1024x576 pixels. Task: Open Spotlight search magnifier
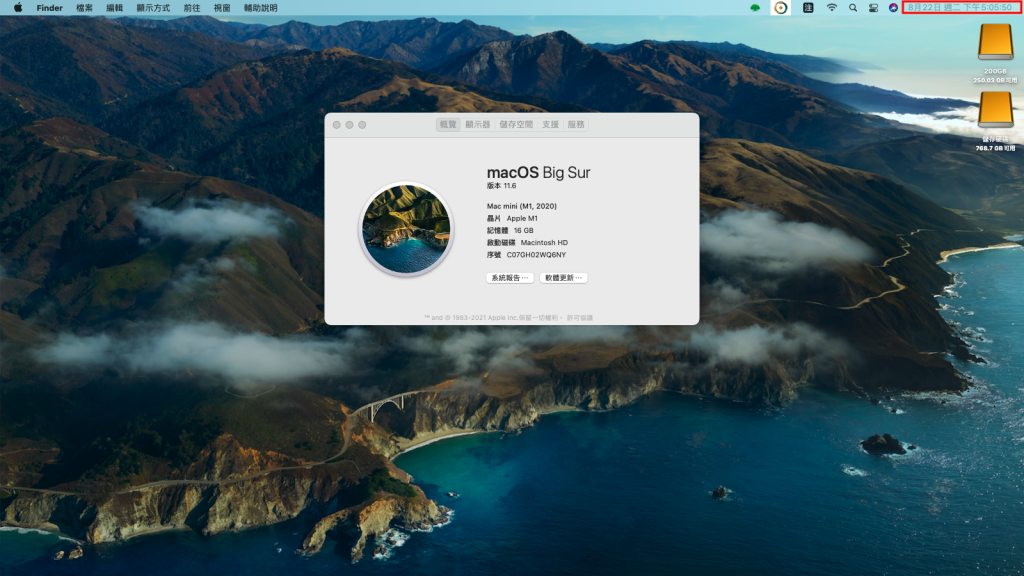[853, 8]
